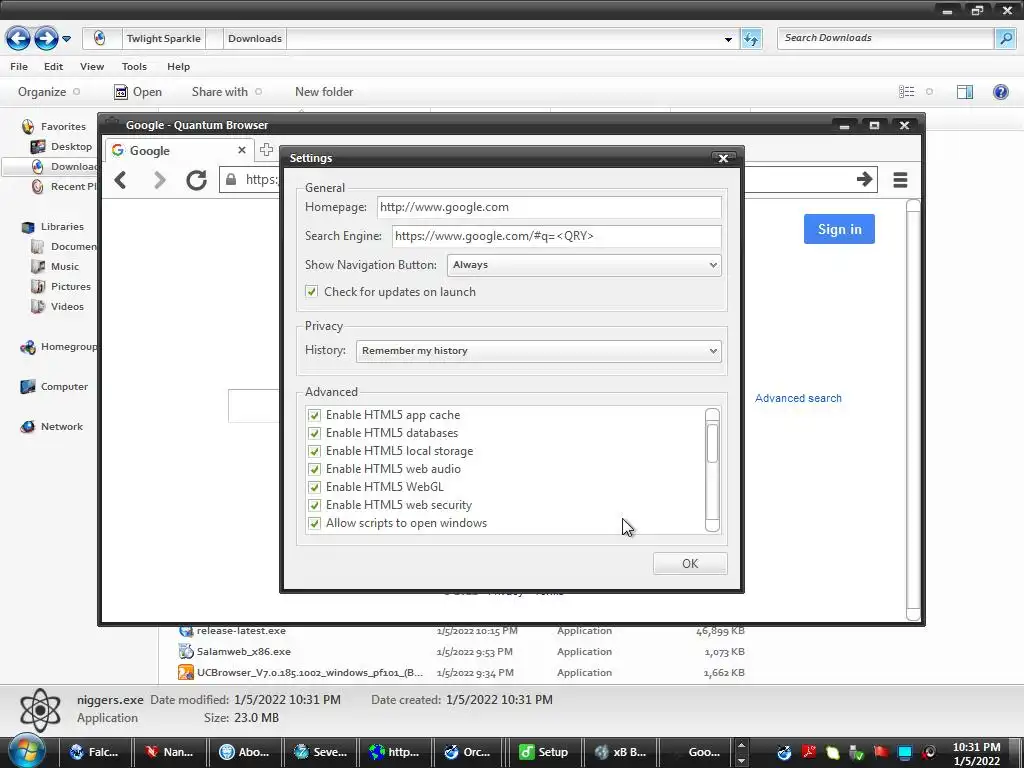Switch to Goo... taskbar item
Image resolution: width=1024 pixels, height=768 pixels.
coord(695,752)
